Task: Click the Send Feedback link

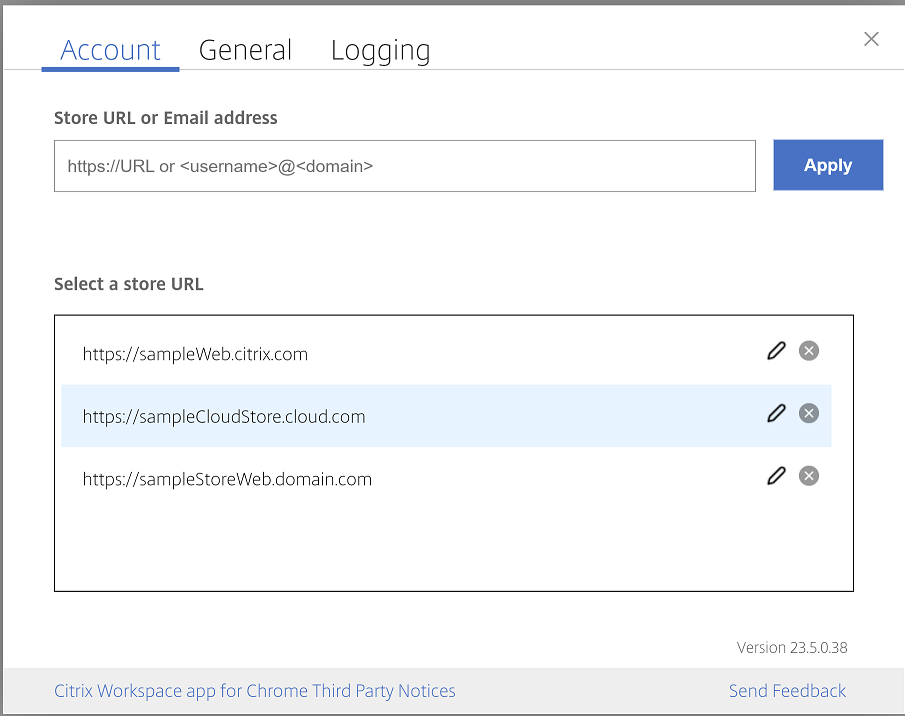Action: click(x=787, y=691)
